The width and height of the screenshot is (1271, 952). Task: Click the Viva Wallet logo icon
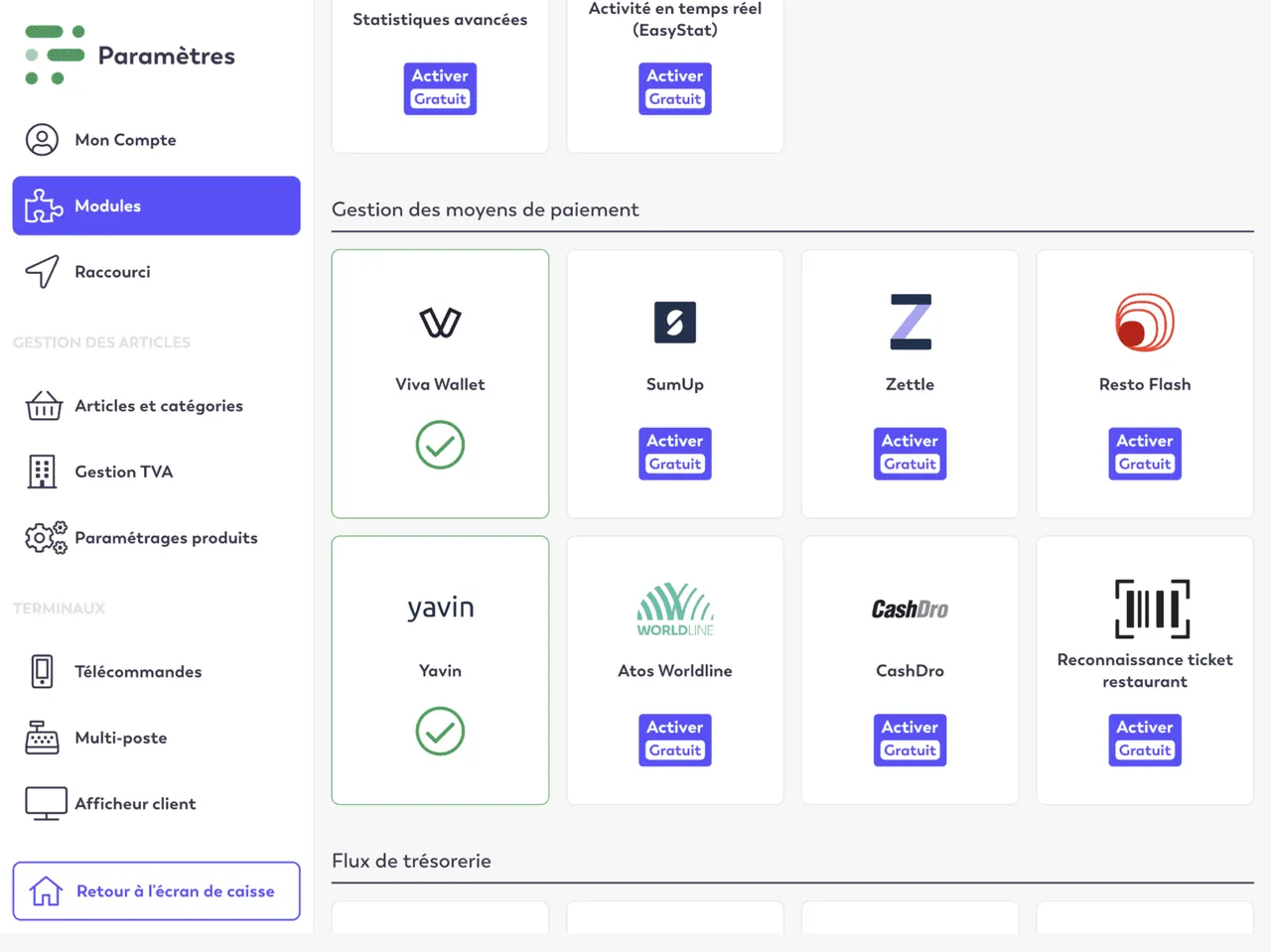(440, 323)
